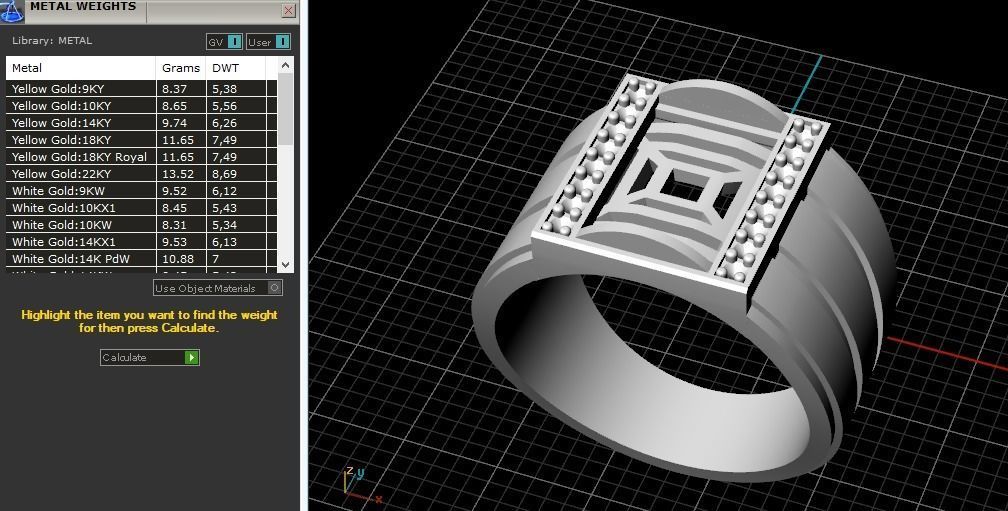Select the White Gold:14KX1 row
Image resolution: width=1008 pixels, height=511 pixels.
(x=142, y=242)
